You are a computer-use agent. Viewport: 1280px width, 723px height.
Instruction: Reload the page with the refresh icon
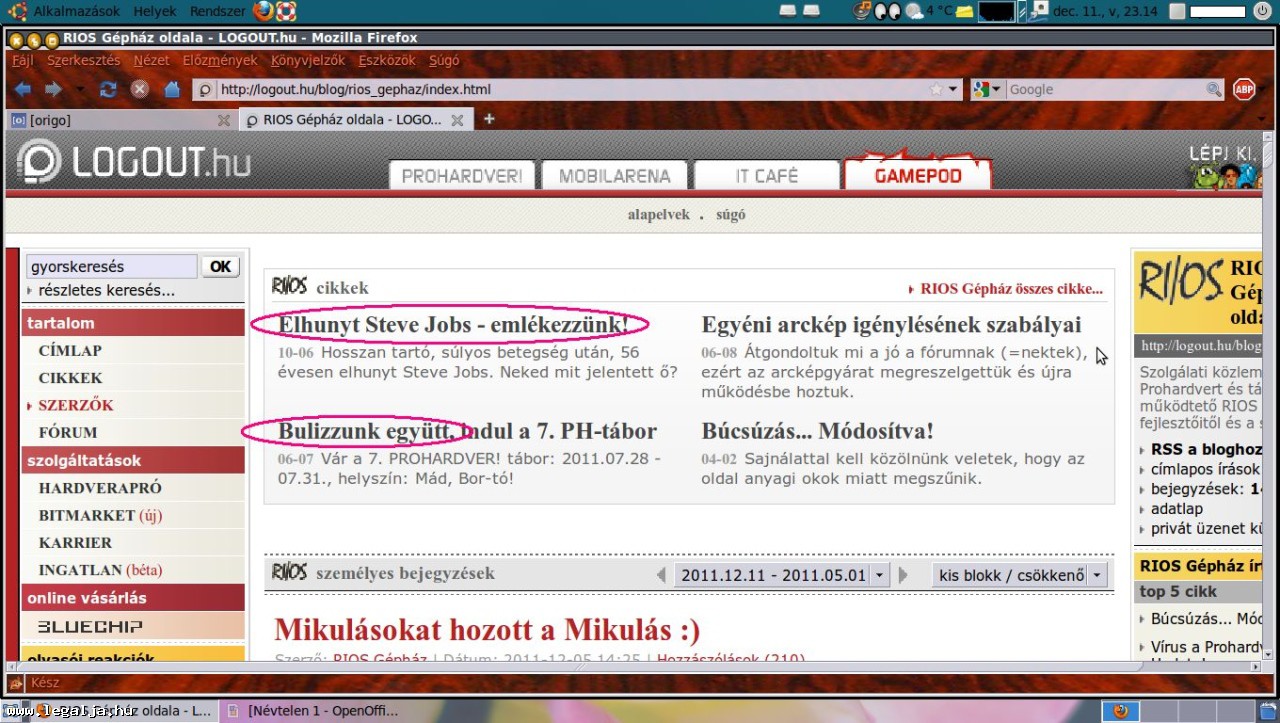click(x=108, y=89)
